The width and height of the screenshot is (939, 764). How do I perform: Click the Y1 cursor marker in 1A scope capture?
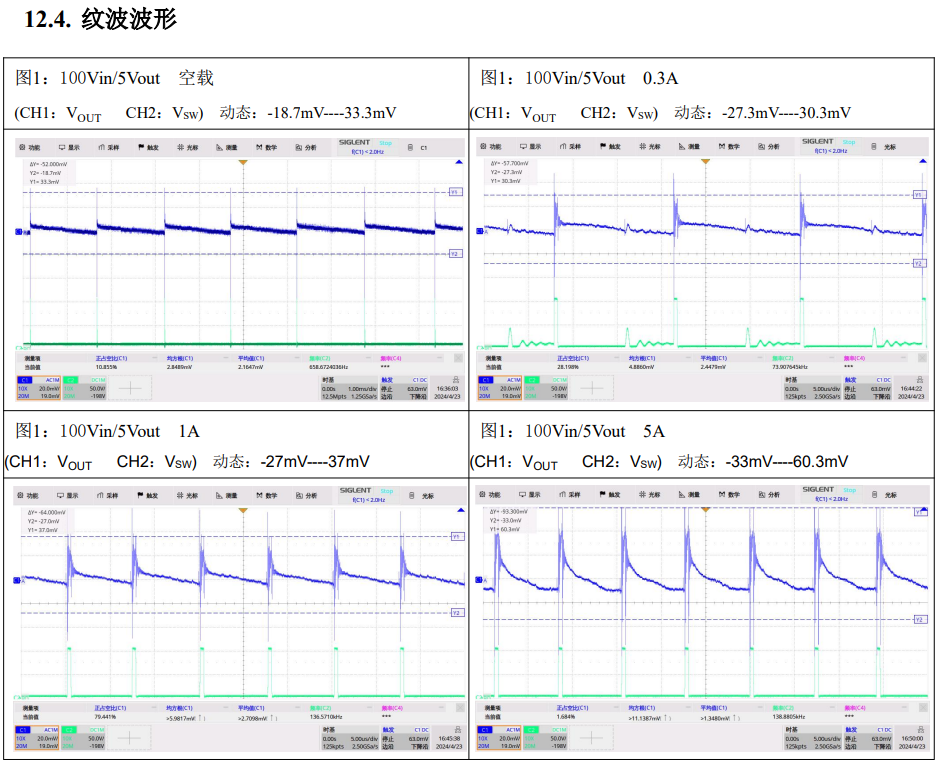457,537
